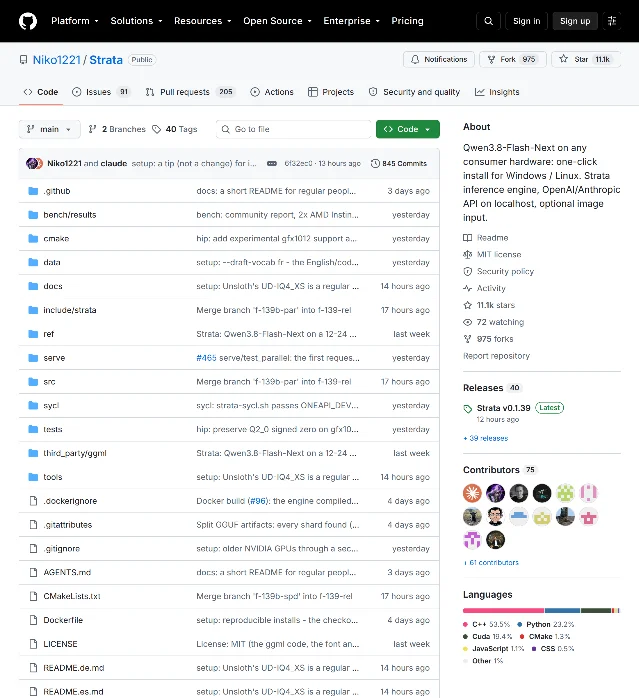
Task: Open the Pricing page
Action: coord(407,21)
